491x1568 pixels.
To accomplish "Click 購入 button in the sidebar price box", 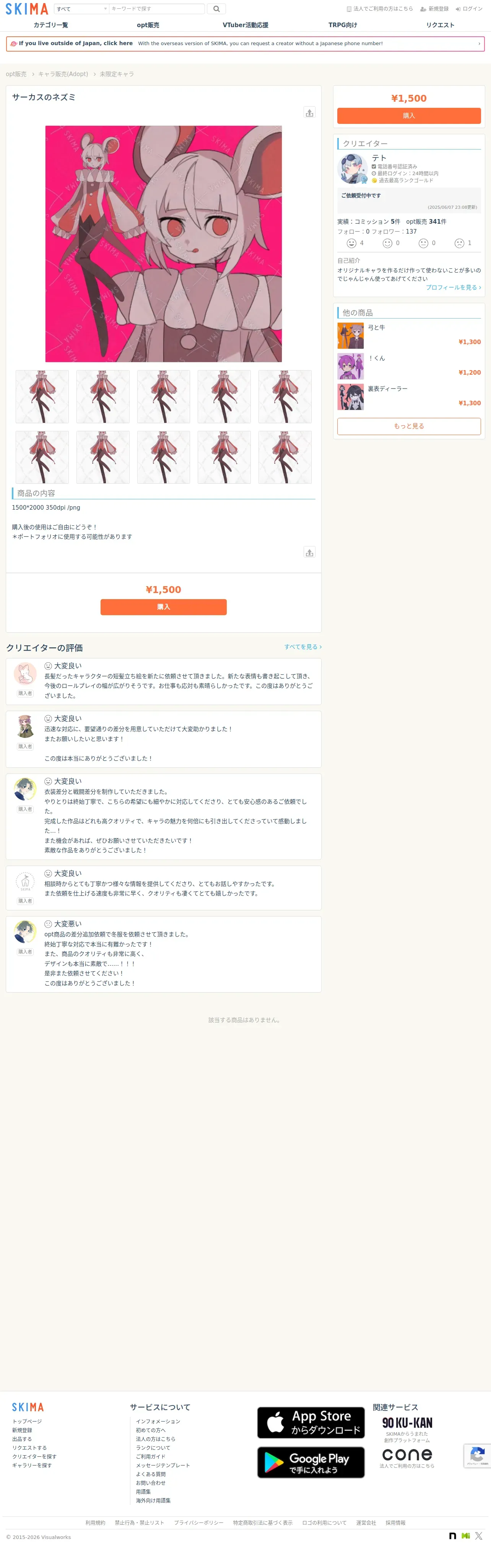I will point(409,115).
